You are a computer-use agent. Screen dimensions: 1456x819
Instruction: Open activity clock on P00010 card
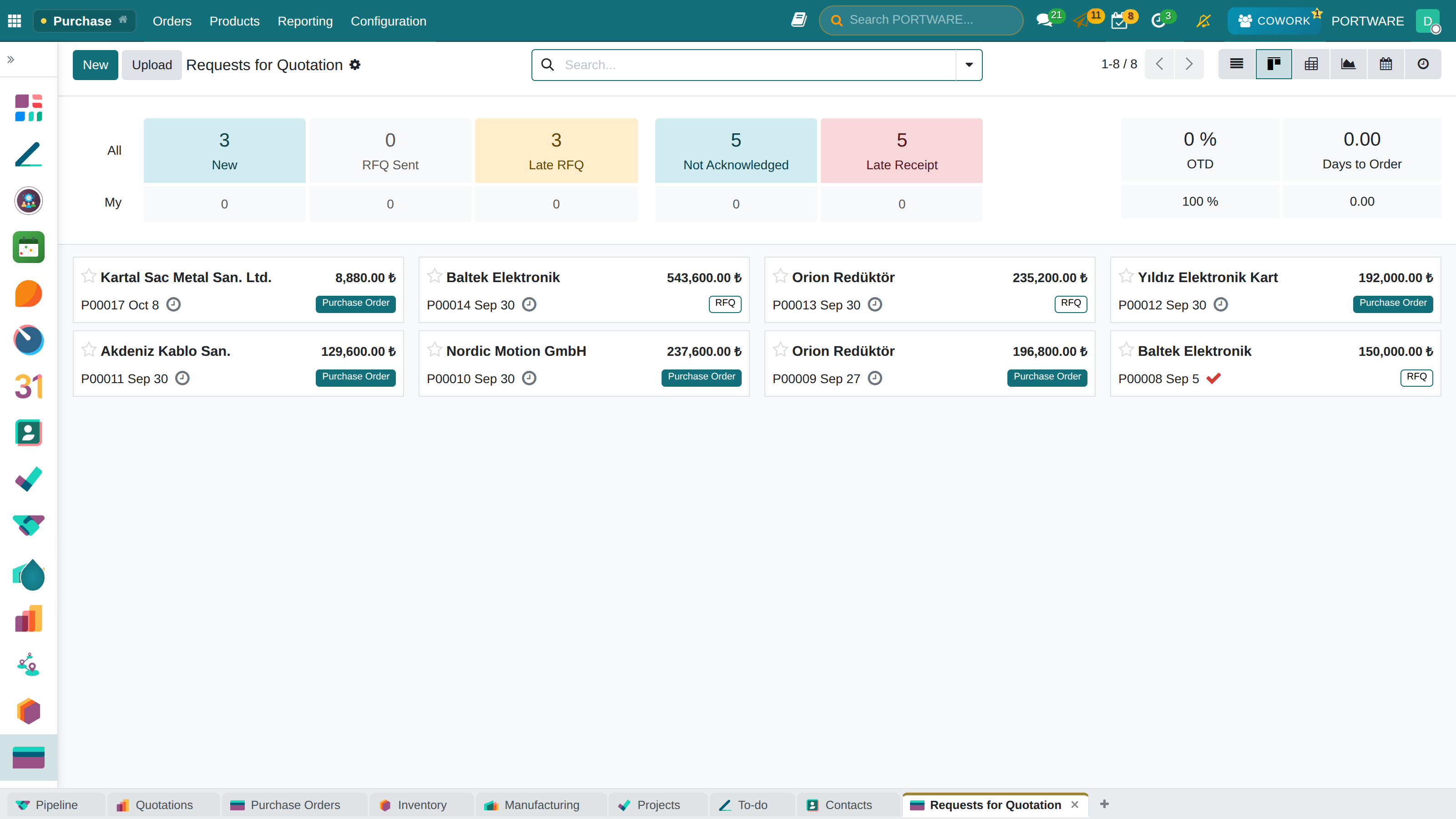(x=529, y=378)
